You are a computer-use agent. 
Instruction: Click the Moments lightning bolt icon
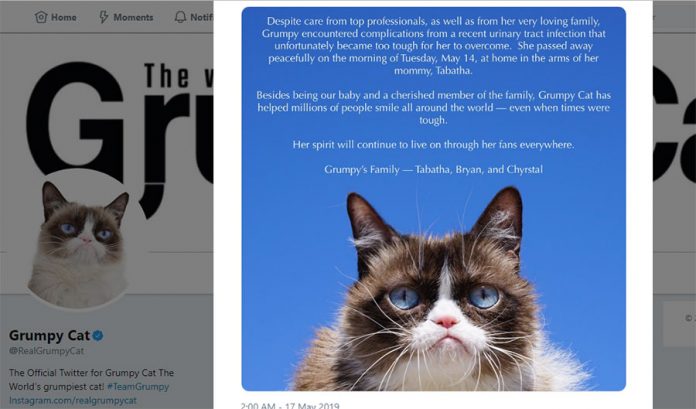103,17
